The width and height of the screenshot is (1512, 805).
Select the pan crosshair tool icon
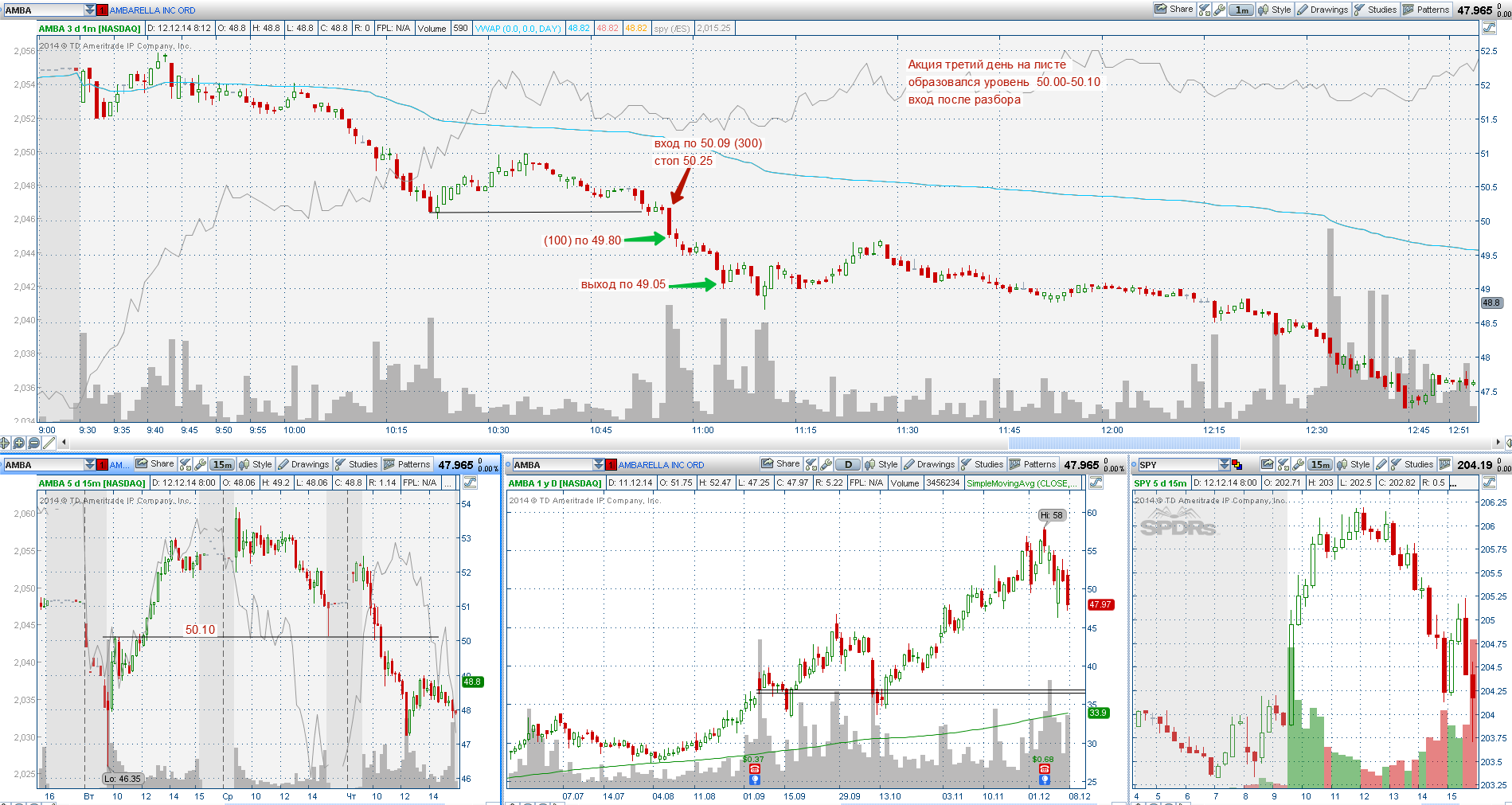coord(6,443)
